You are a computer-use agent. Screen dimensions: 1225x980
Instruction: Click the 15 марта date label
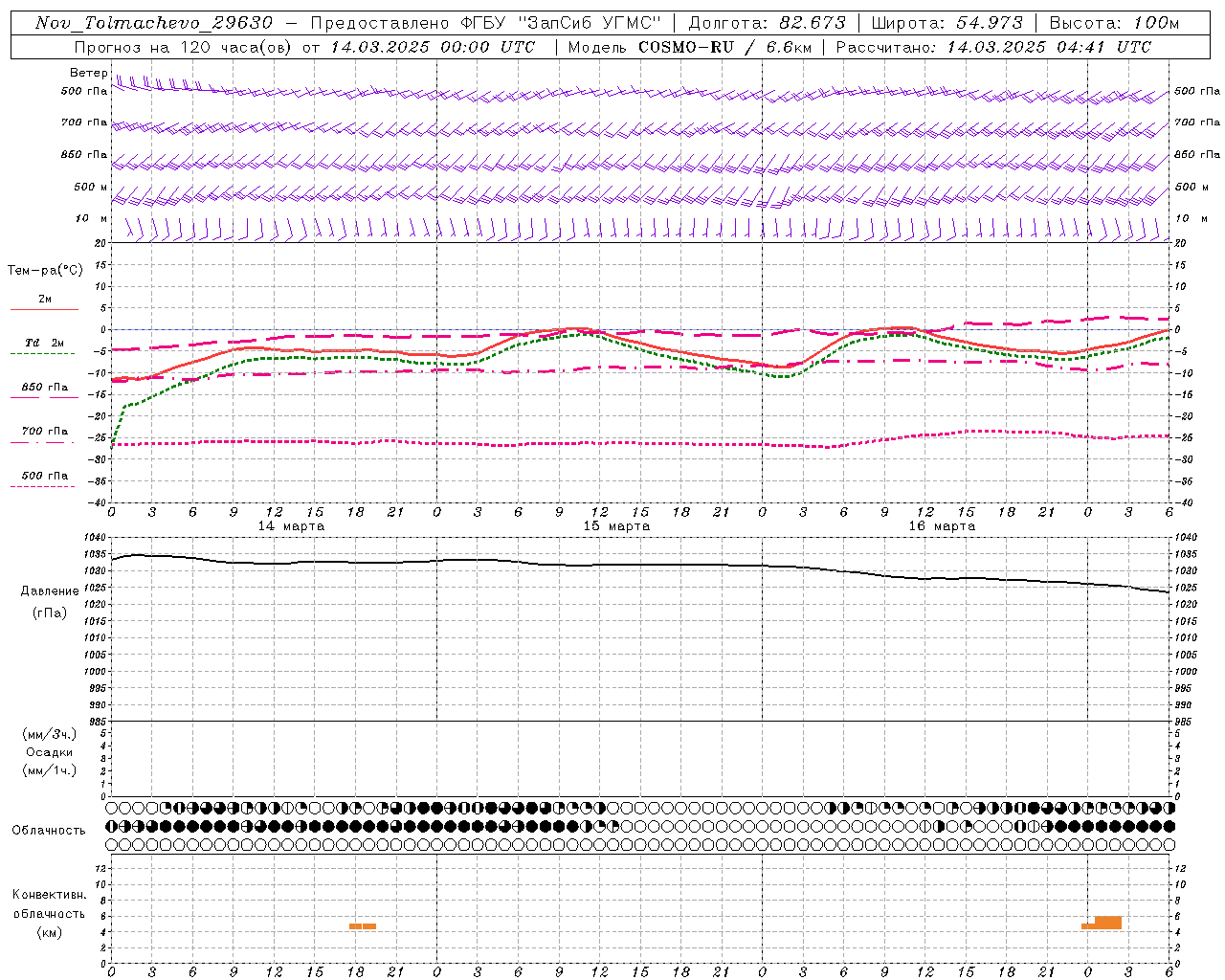[x=616, y=526]
